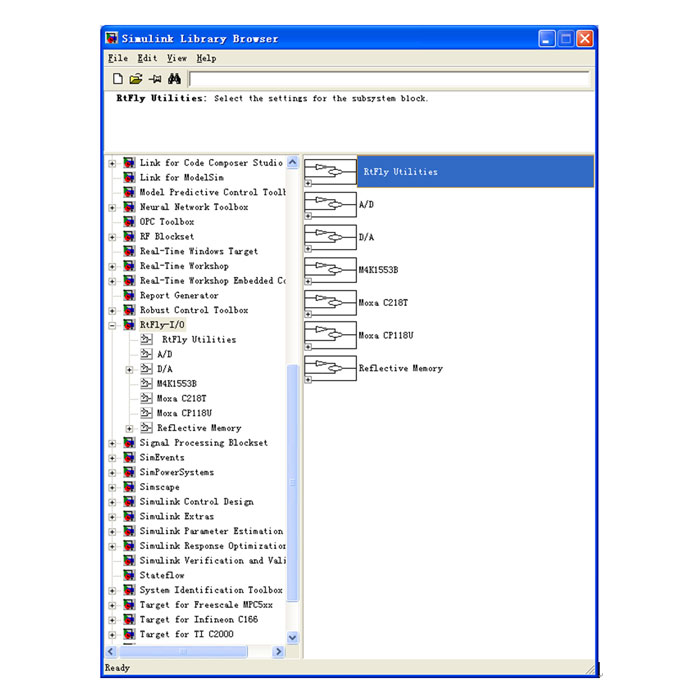Click the Target for TI C2000 library icon
This screenshot has height=700, width=700.
click(x=129, y=634)
